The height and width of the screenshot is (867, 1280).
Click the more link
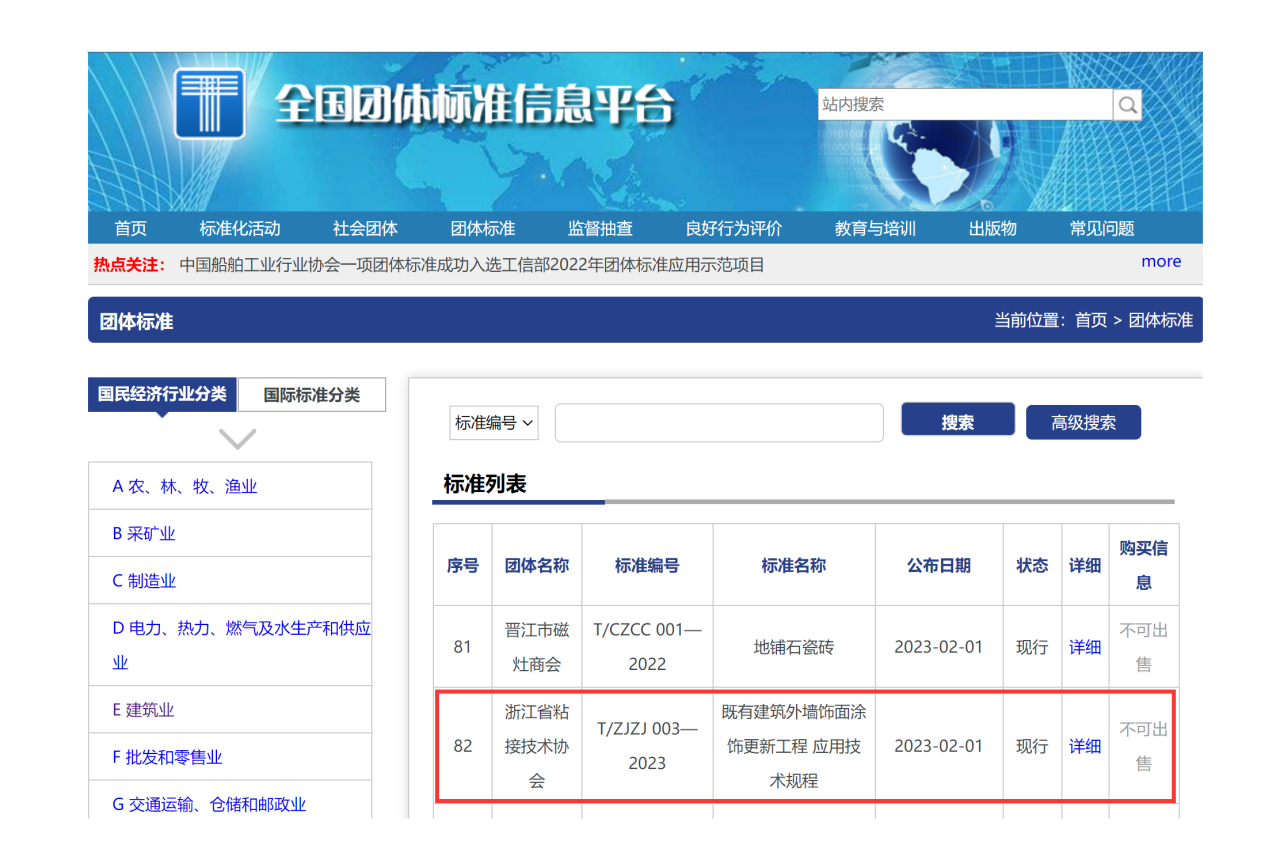click(x=1161, y=262)
